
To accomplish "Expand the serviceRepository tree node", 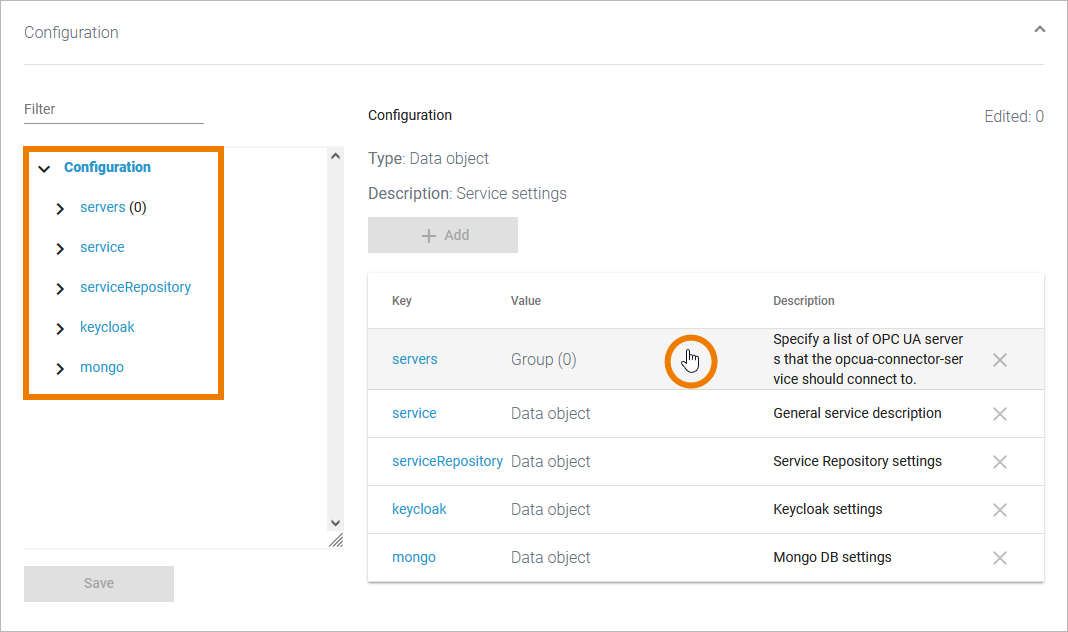I will [x=60, y=289].
